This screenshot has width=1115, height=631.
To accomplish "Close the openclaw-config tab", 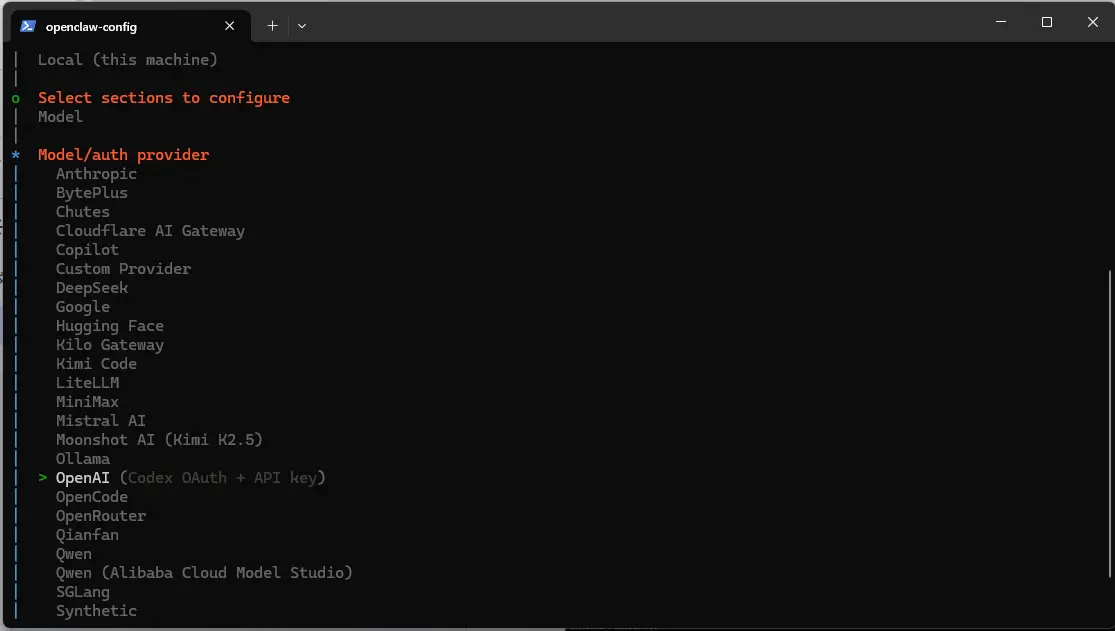I will 229,26.
